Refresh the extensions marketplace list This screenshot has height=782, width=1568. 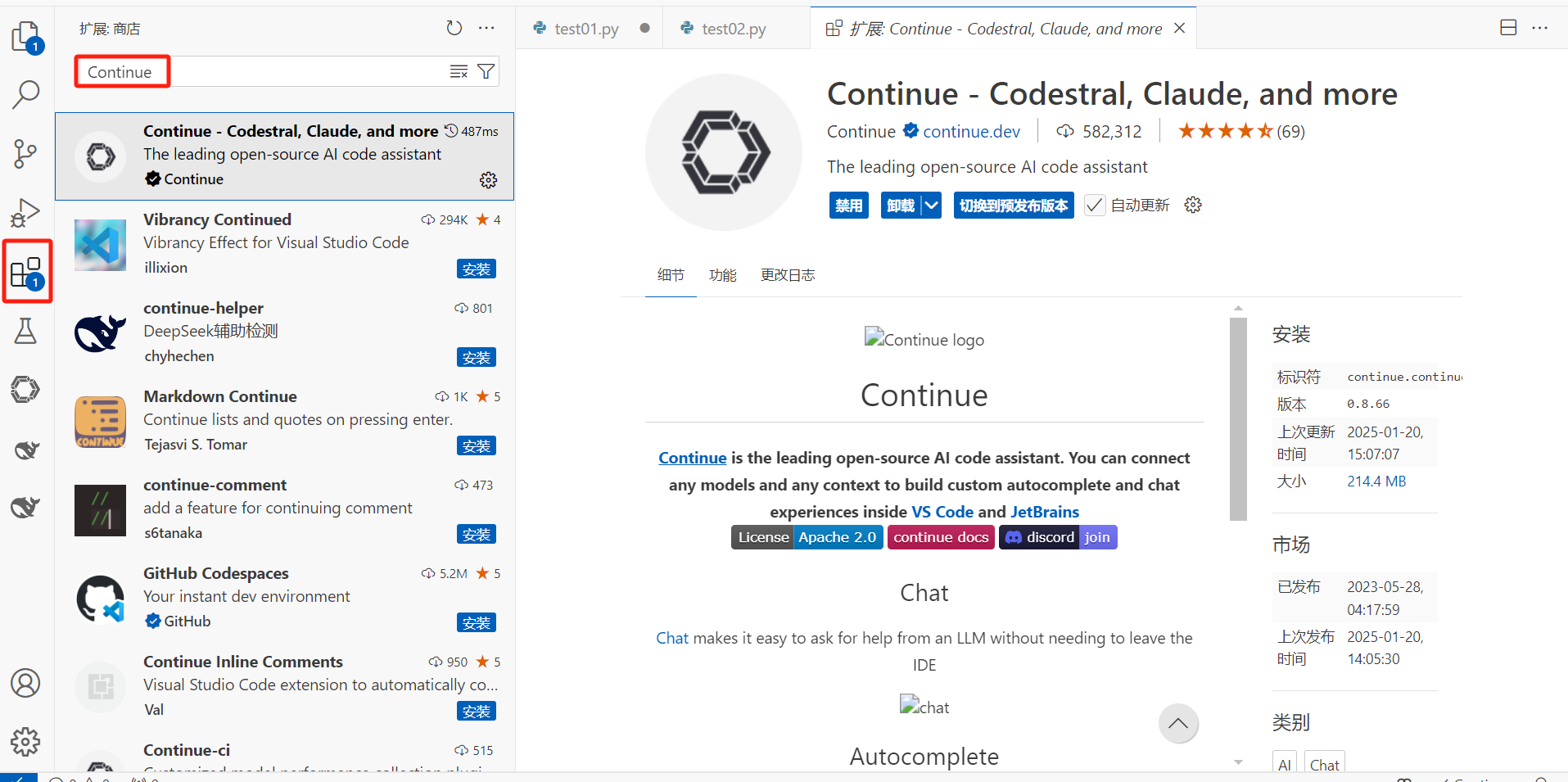[454, 28]
